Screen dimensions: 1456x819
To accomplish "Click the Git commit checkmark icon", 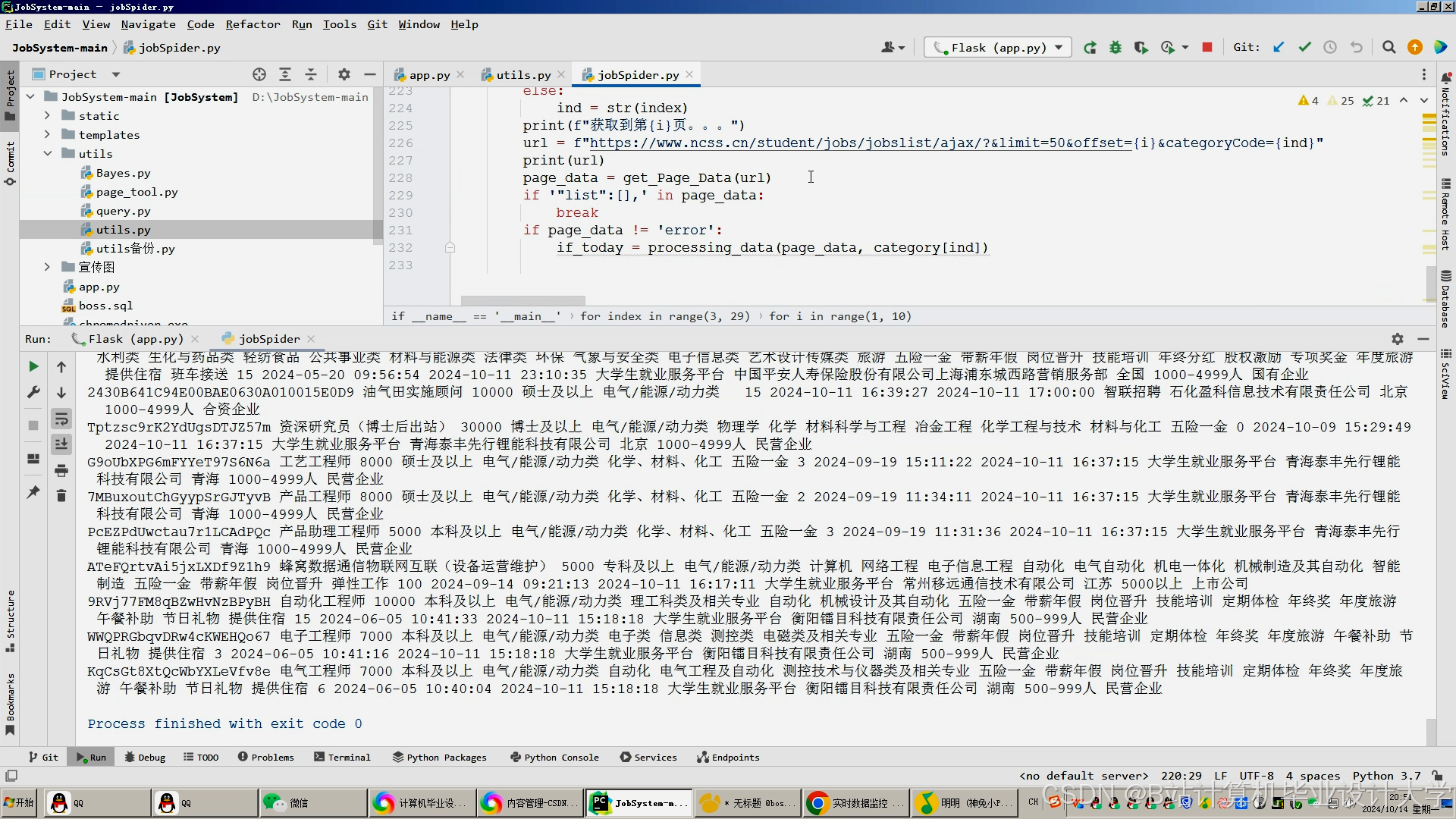I will (x=1304, y=48).
